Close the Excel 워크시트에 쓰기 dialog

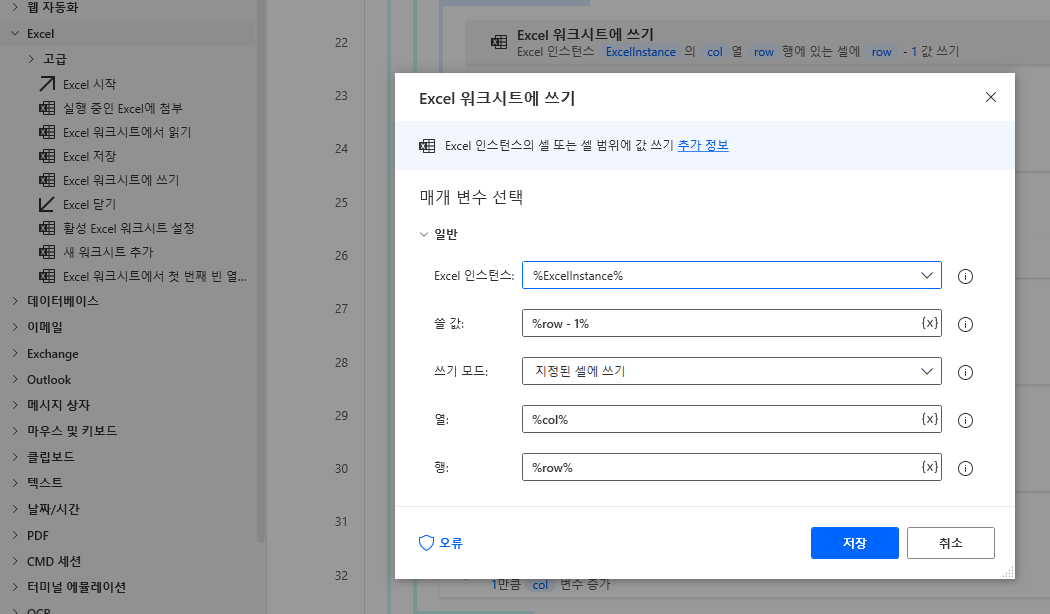991,97
